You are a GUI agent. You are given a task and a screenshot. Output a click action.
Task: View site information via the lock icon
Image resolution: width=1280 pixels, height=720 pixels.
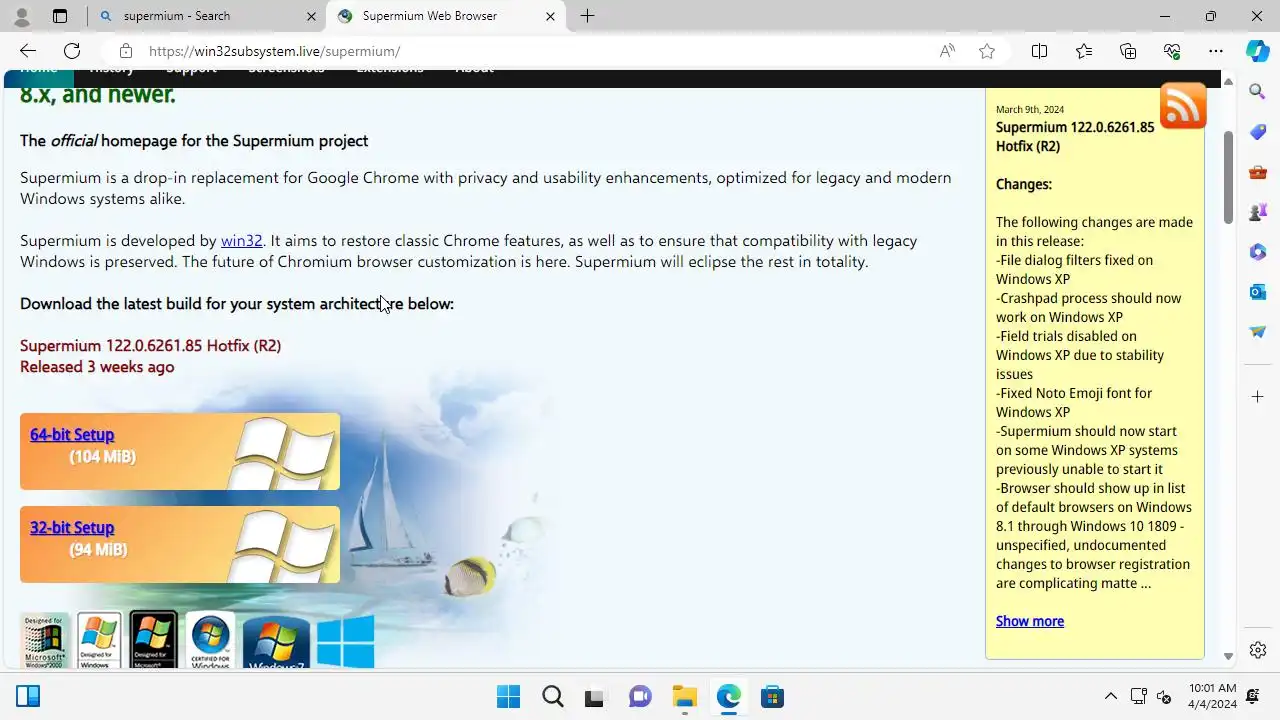(125, 51)
